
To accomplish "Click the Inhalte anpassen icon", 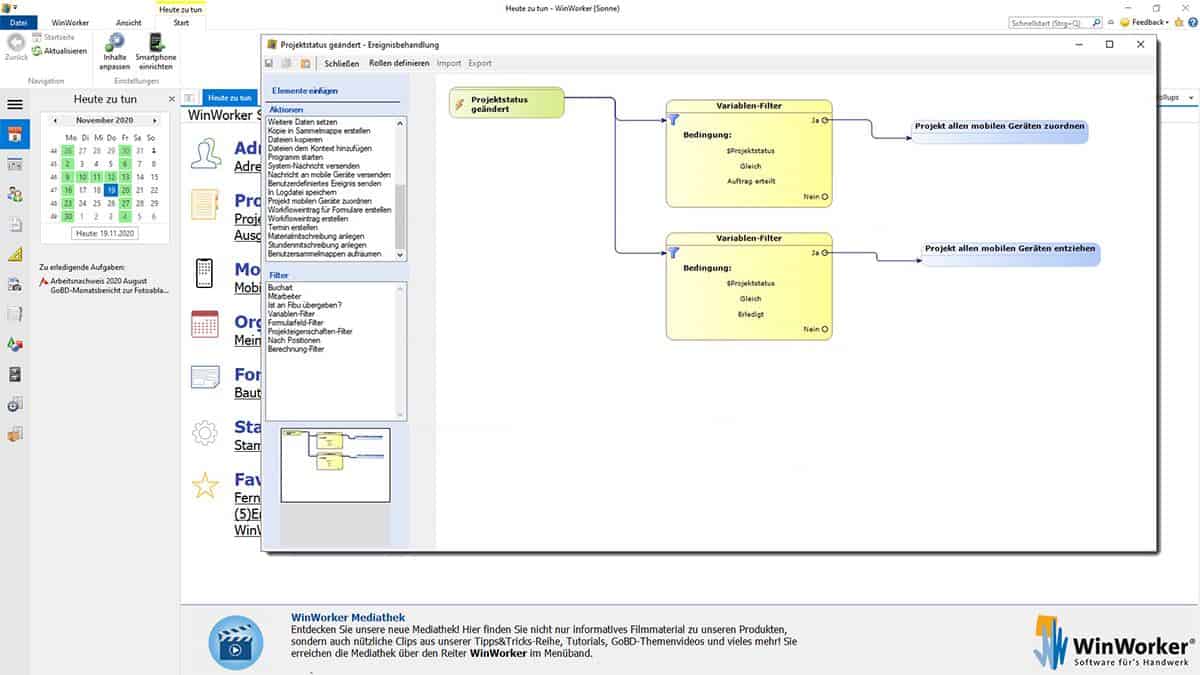I will 115,42.
